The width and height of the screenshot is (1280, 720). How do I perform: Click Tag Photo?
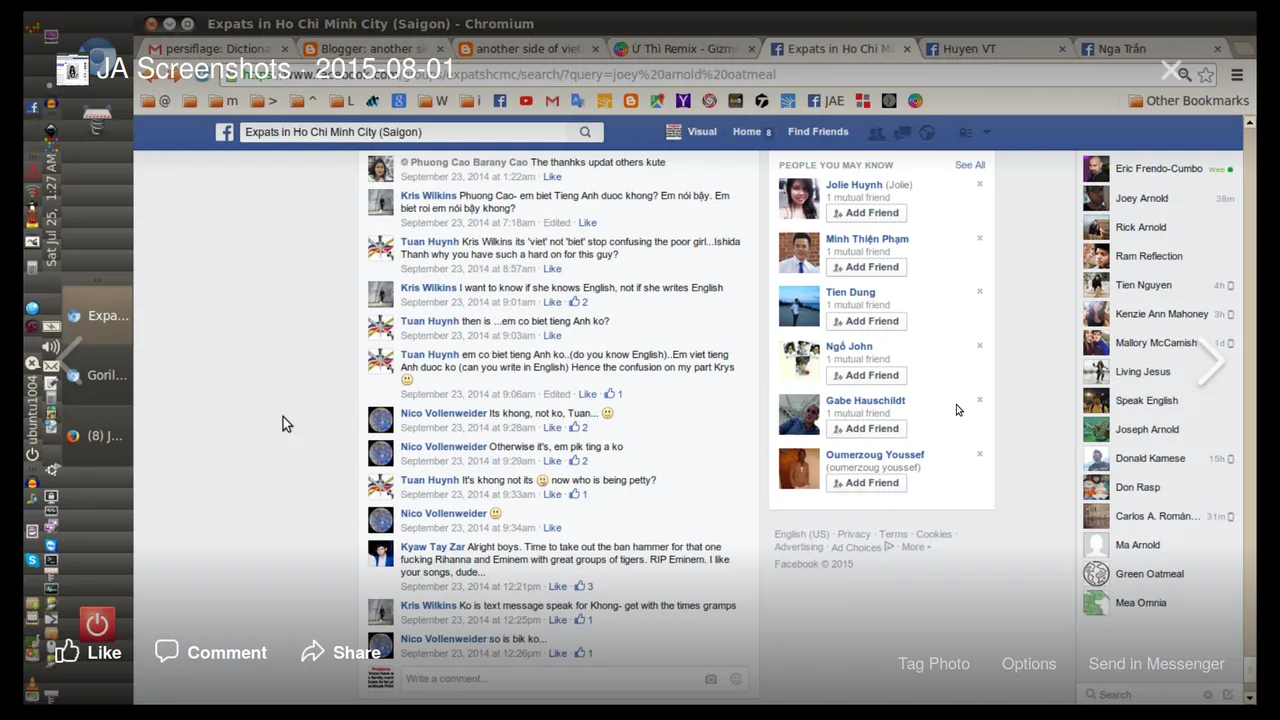point(933,664)
